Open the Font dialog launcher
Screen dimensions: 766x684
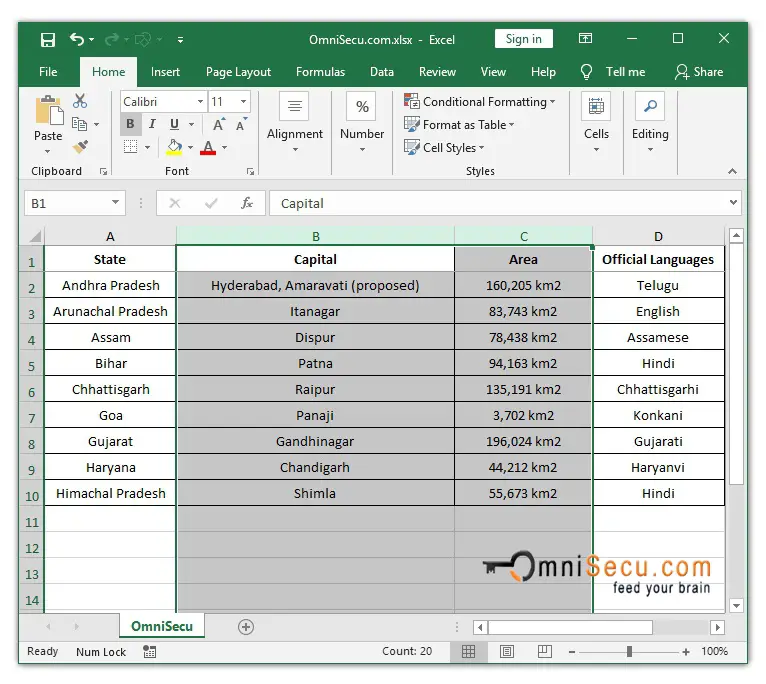coord(250,171)
